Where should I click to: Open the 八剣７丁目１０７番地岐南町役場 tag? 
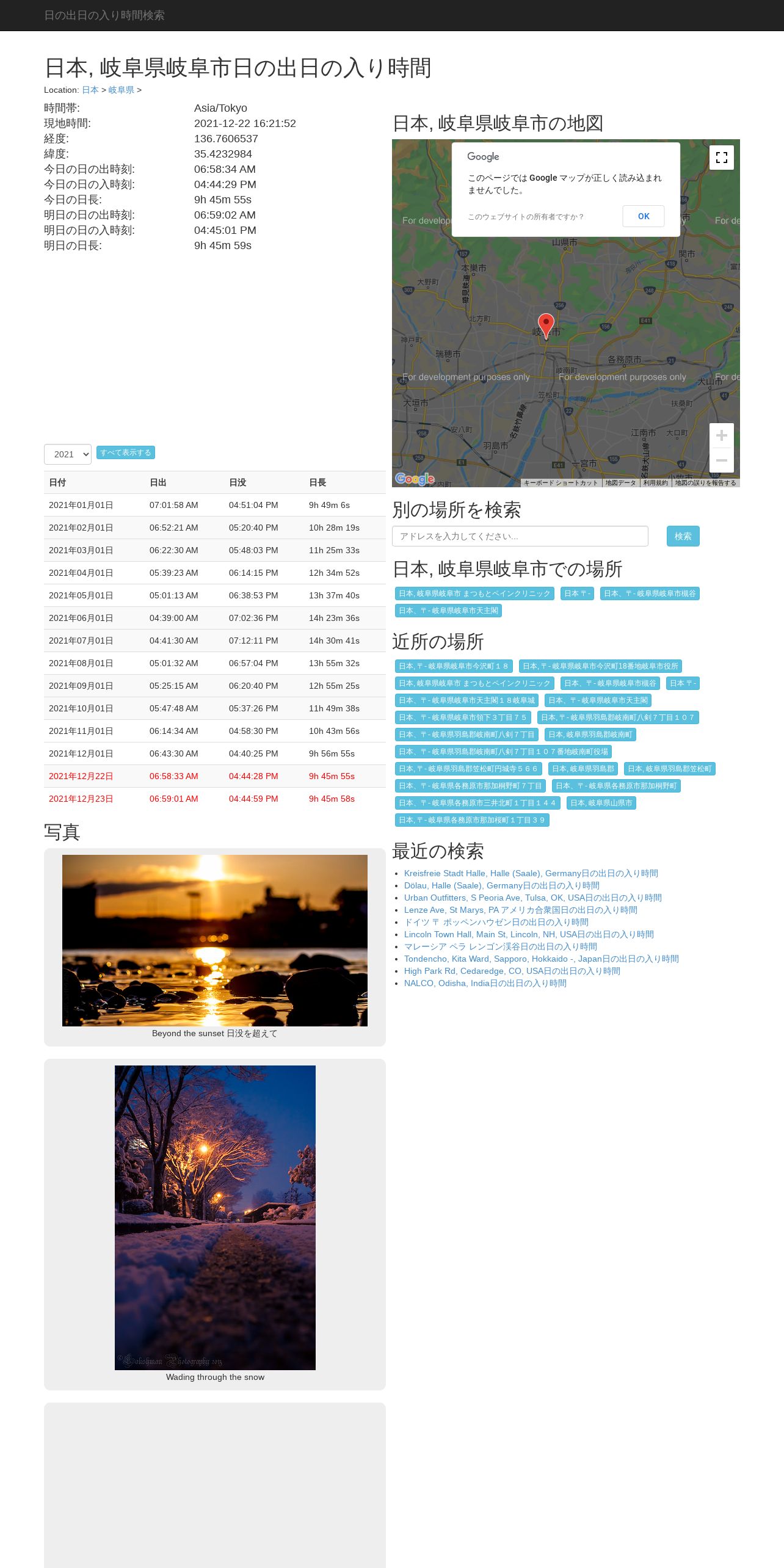point(503,752)
